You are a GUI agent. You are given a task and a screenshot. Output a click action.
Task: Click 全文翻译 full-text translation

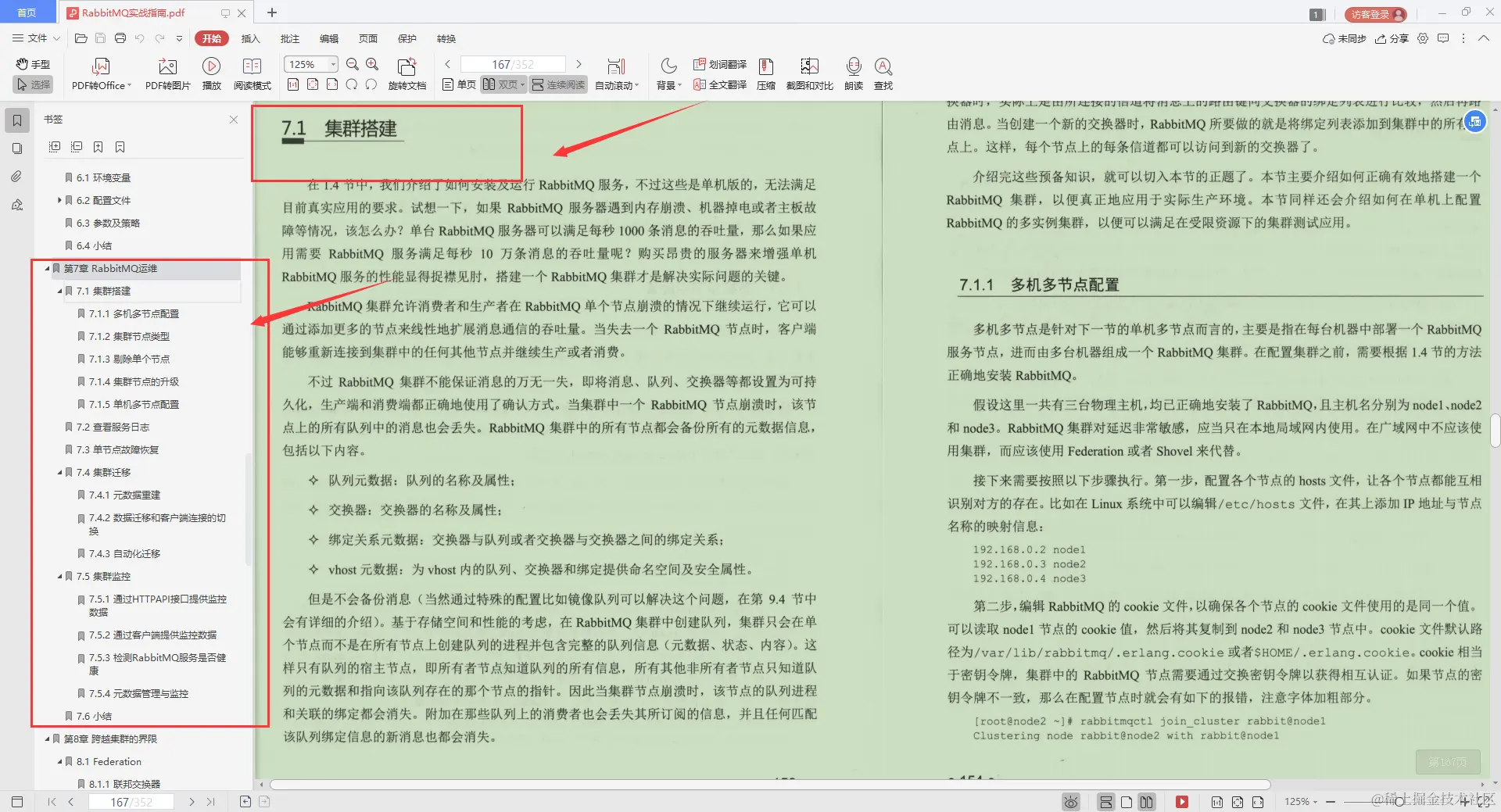pos(720,84)
